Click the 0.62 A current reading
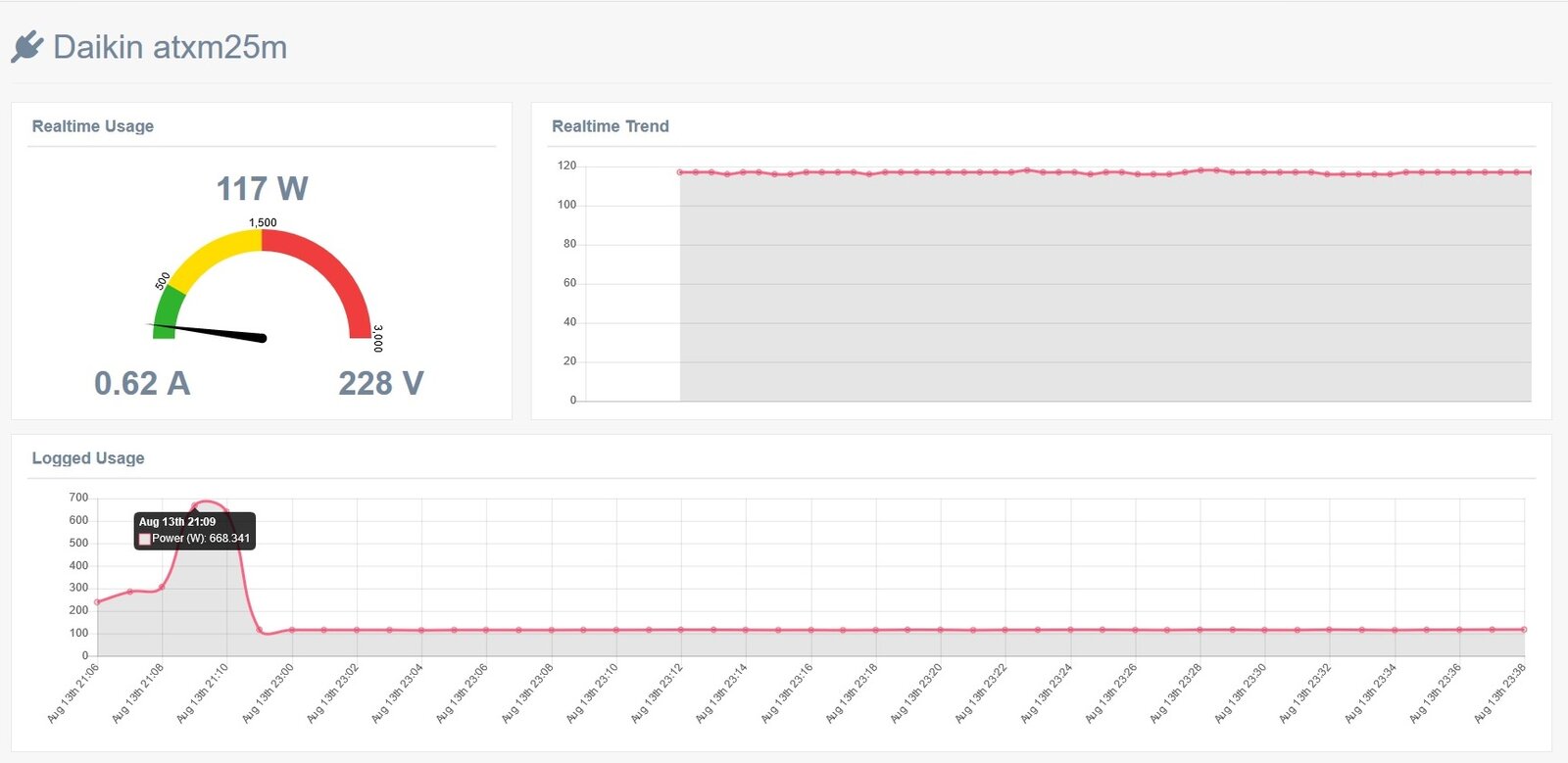1568x763 pixels. pos(142,383)
